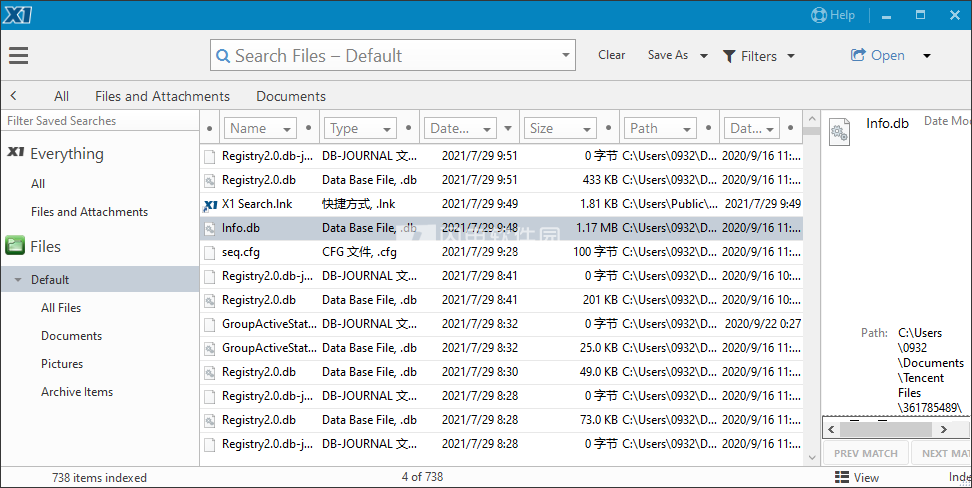Click the Filter Saved Searches field

click(x=100, y=121)
